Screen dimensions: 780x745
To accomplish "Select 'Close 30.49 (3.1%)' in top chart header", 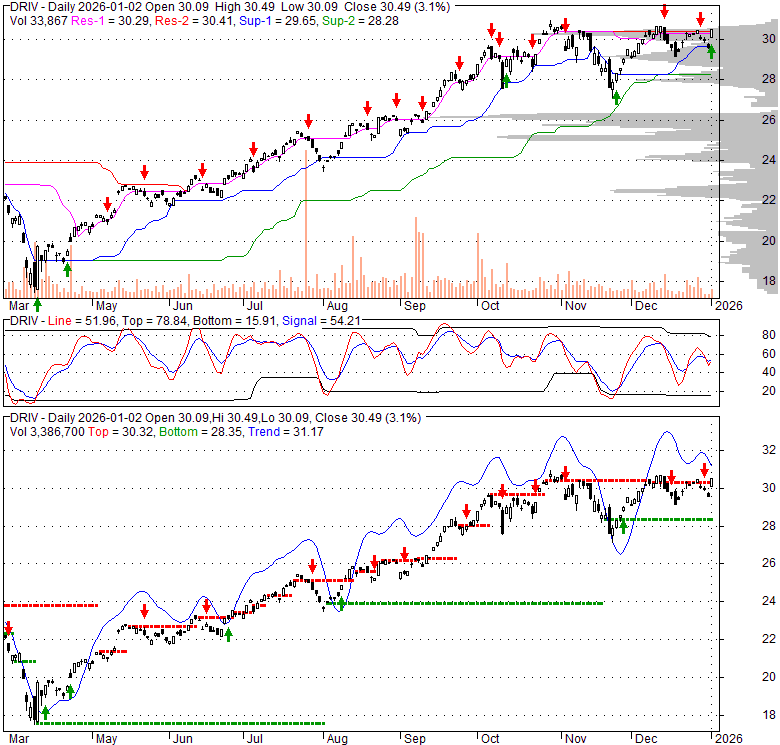I will point(398,7).
